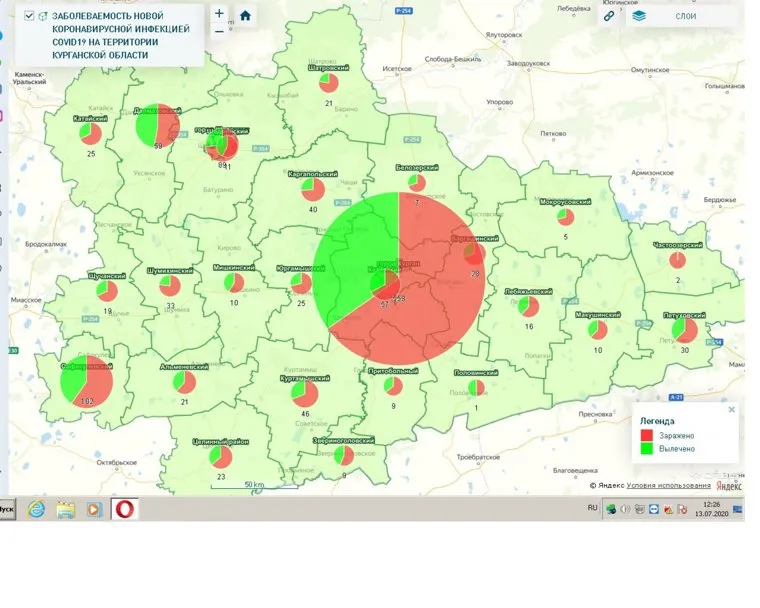
Task: Zoom out with the minus button
Action: (x=219, y=31)
